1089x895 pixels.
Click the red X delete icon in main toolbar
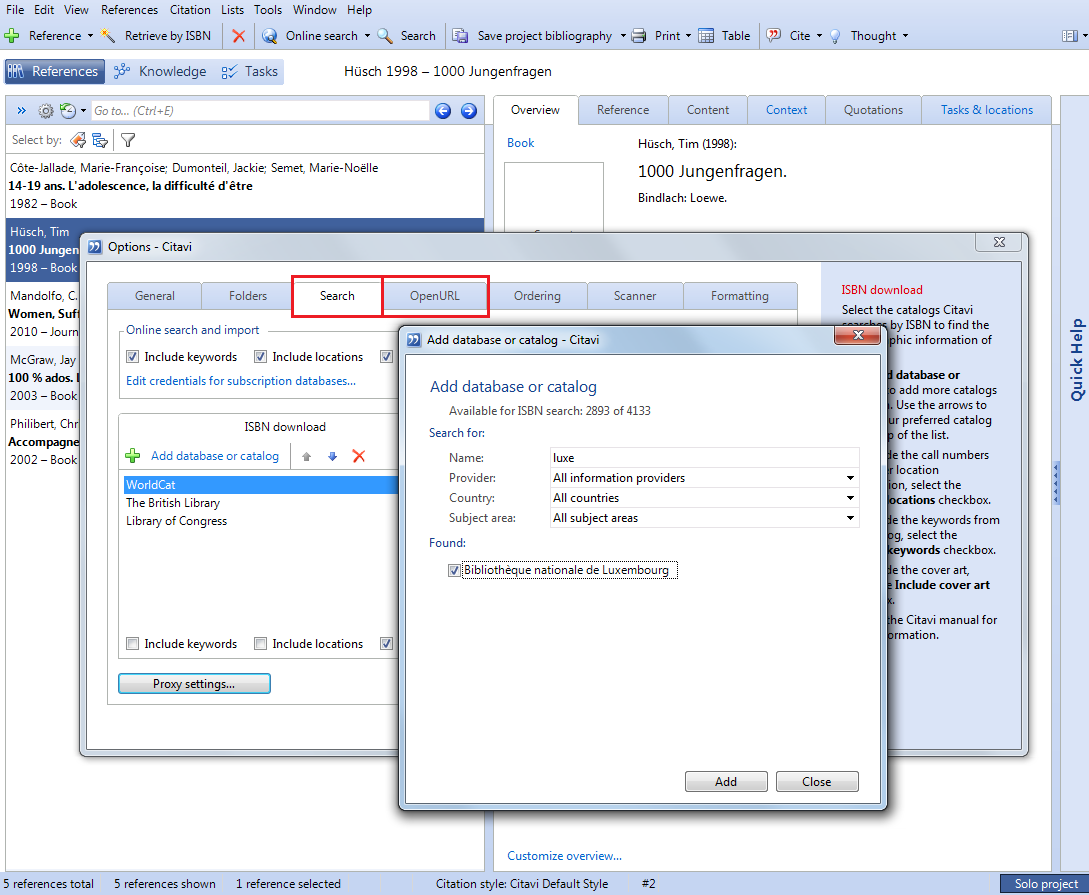[238, 35]
